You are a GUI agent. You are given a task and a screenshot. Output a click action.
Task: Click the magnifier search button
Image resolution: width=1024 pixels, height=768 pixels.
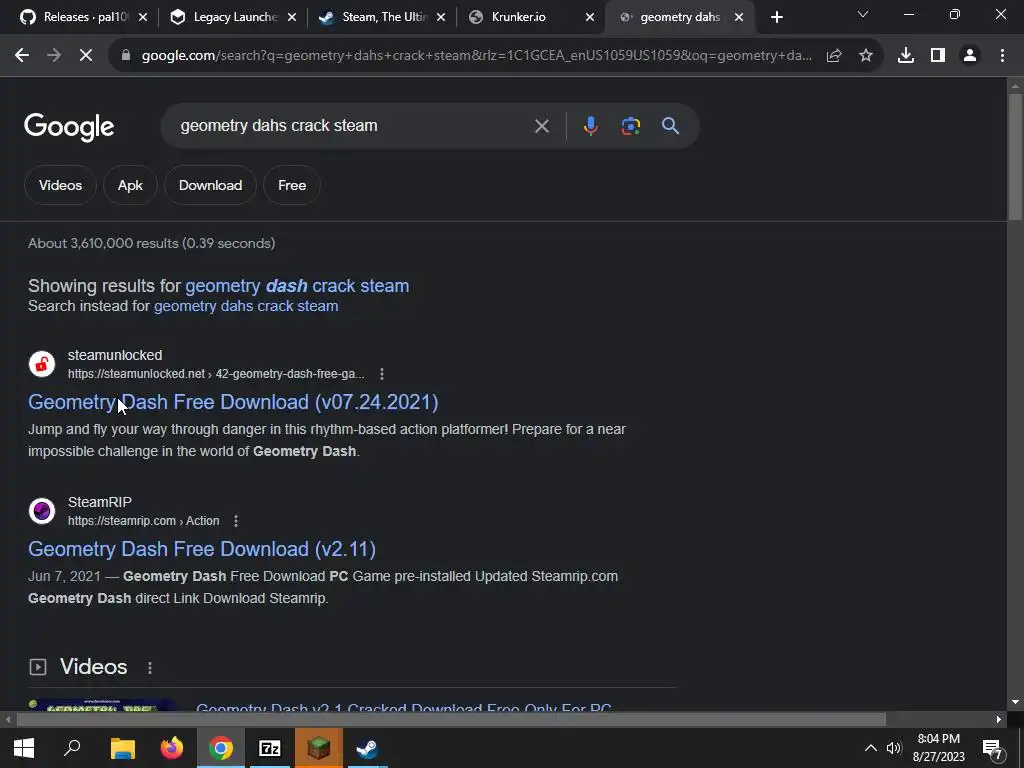point(671,126)
